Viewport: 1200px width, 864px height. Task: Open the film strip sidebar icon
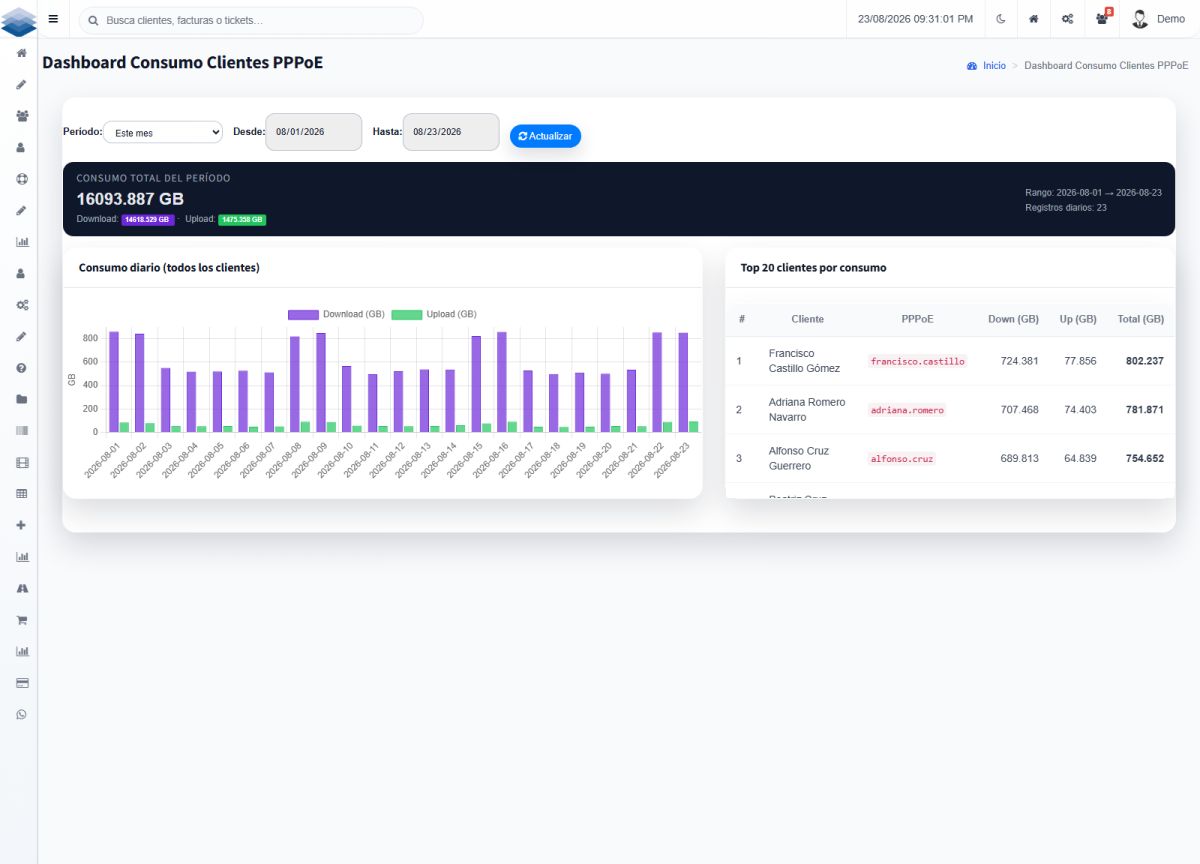(22, 463)
